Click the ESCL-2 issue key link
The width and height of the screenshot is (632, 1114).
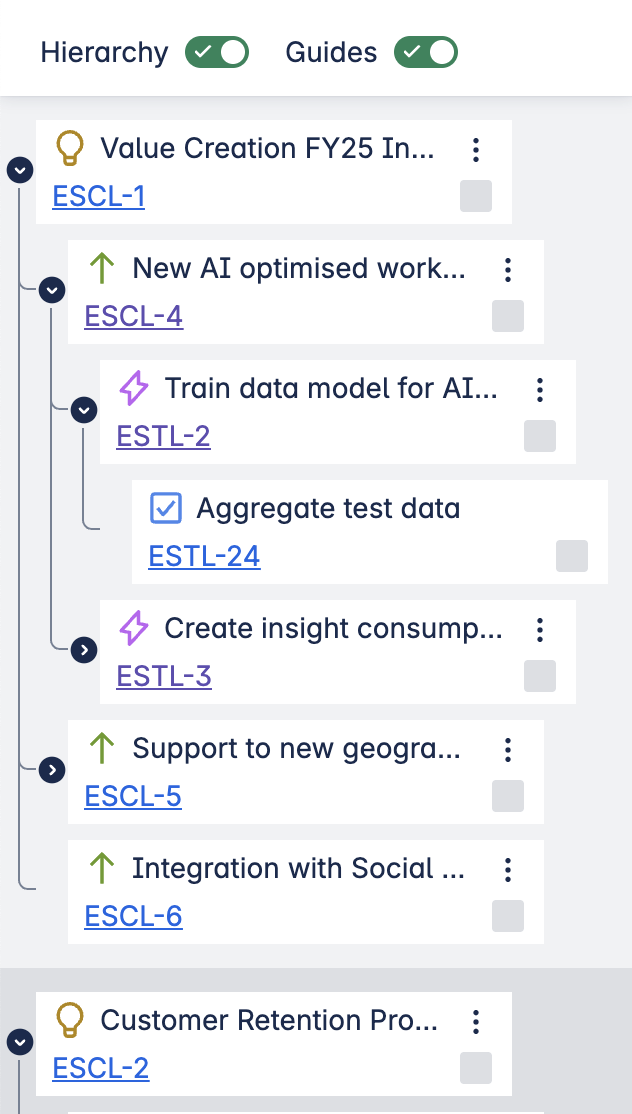[101, 1069]
